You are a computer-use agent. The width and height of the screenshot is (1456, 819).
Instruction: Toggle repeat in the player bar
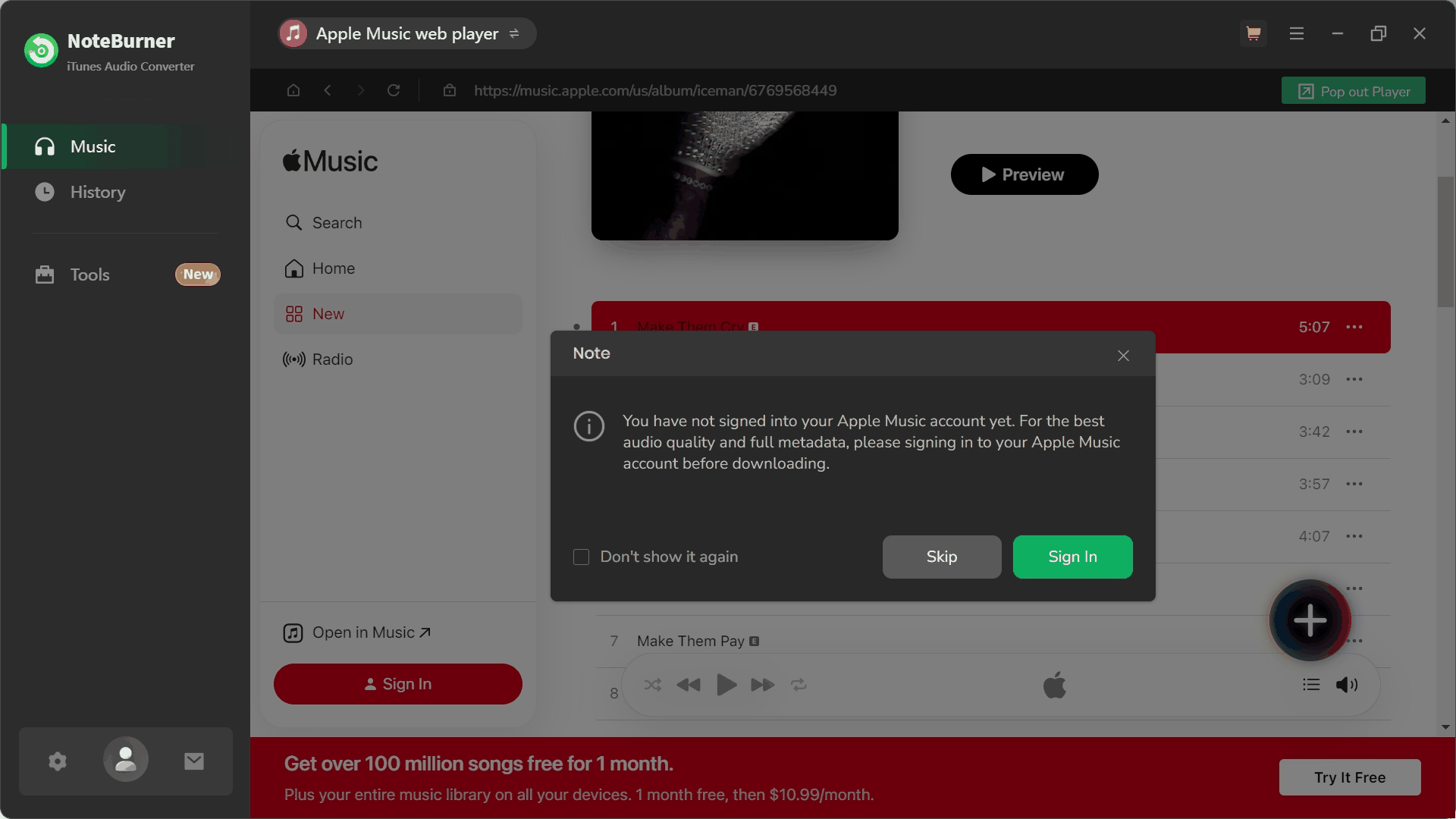(x=799, y=685)
